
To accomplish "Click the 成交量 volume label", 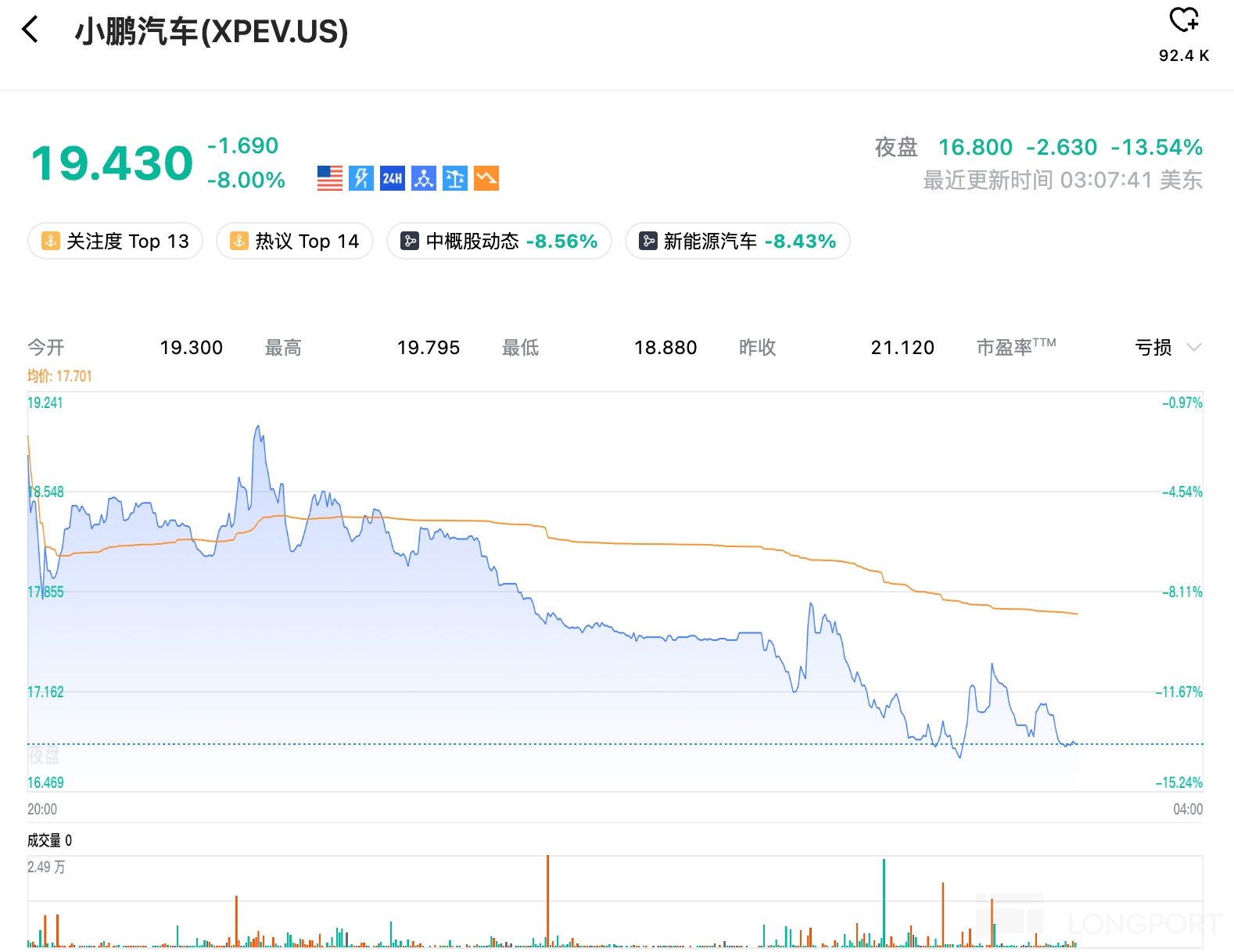I will point(45,840).
